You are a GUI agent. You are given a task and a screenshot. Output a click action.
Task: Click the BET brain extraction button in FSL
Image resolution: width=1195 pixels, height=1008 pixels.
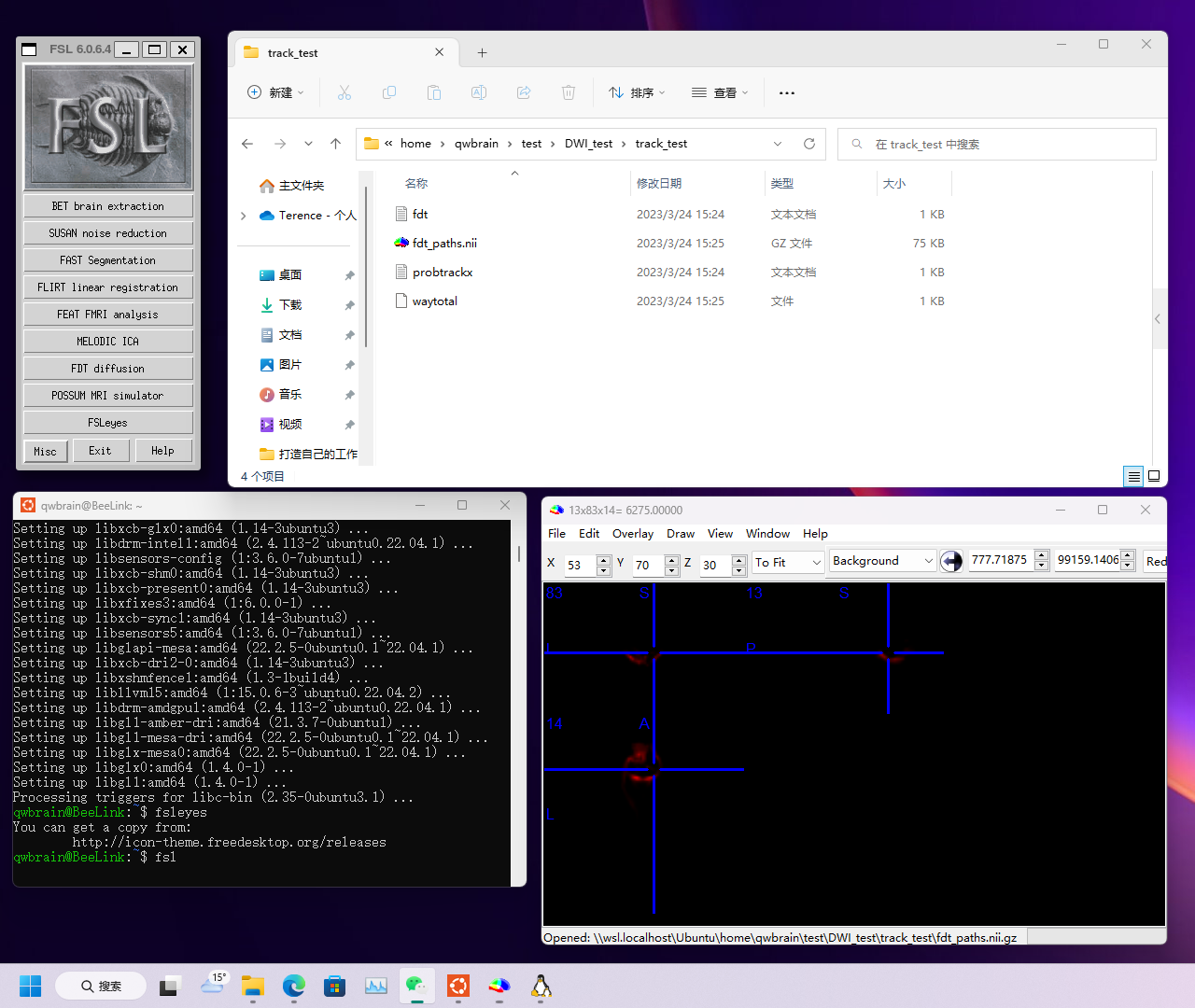[107, 205]
